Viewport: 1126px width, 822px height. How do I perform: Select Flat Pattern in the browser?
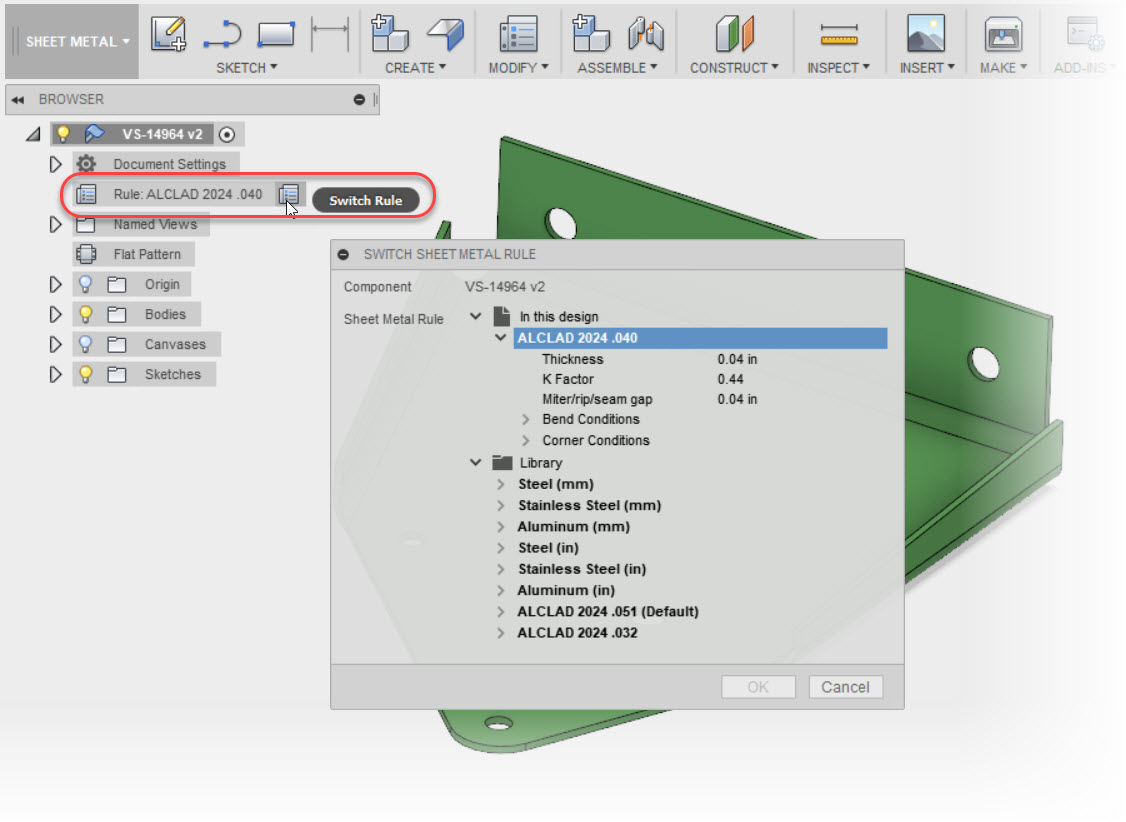[146, 254]
